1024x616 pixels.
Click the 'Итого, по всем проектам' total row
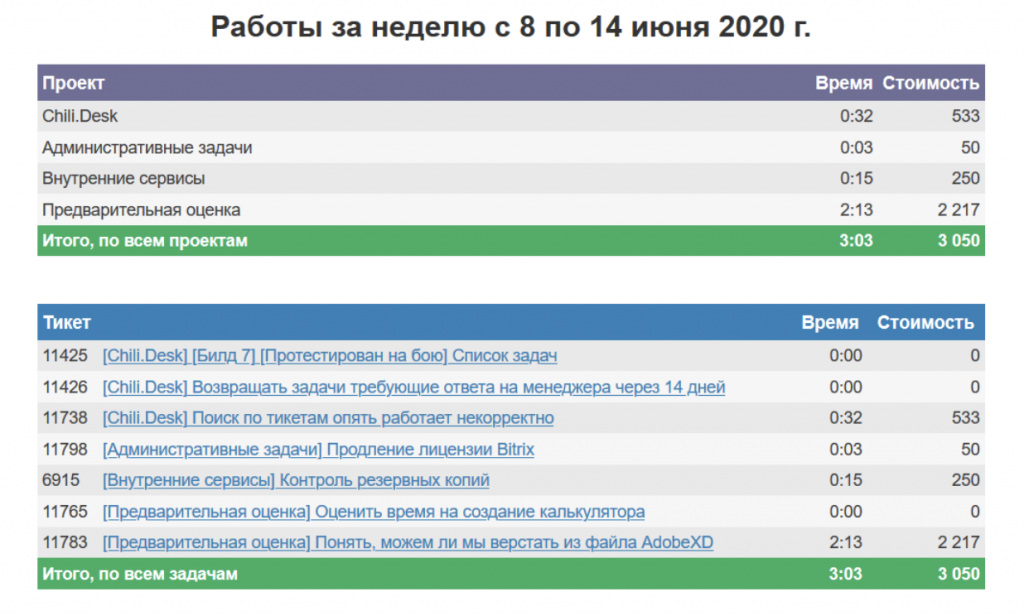(145, 241)
